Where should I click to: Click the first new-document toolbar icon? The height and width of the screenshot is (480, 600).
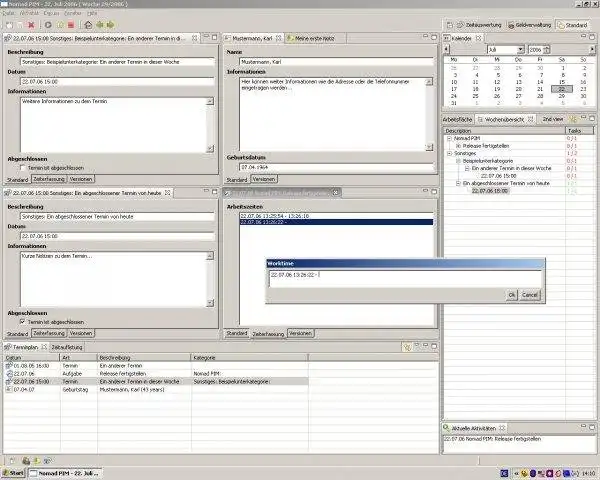point(10,25)
